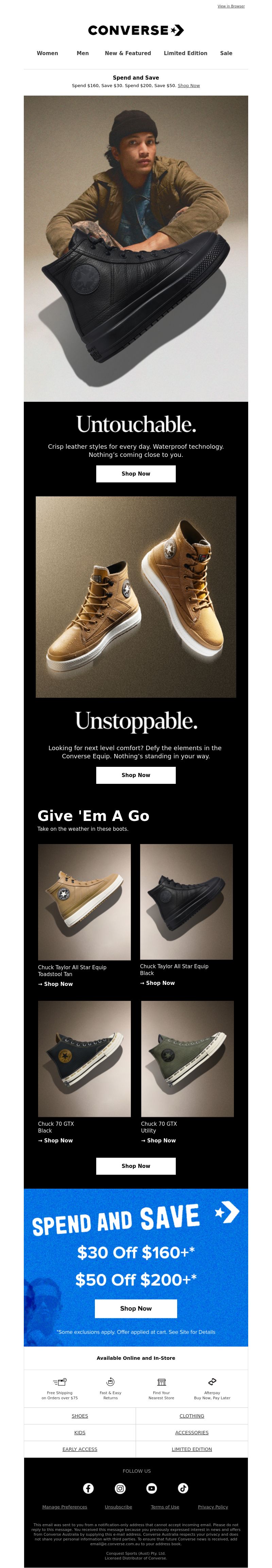
Task: Open the YouTube icon link
Action: [x=152, y=1488]
